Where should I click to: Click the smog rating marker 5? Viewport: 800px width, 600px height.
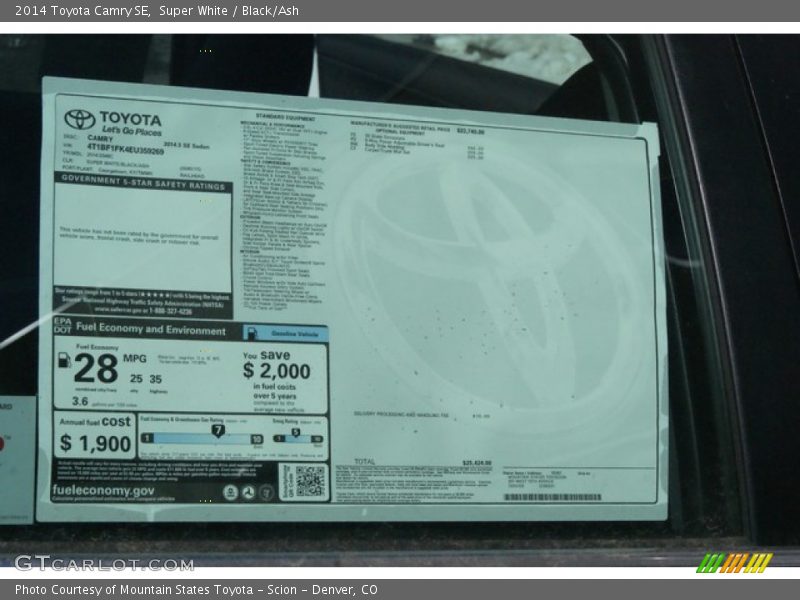pyautogui.click(x=295, y=433)
